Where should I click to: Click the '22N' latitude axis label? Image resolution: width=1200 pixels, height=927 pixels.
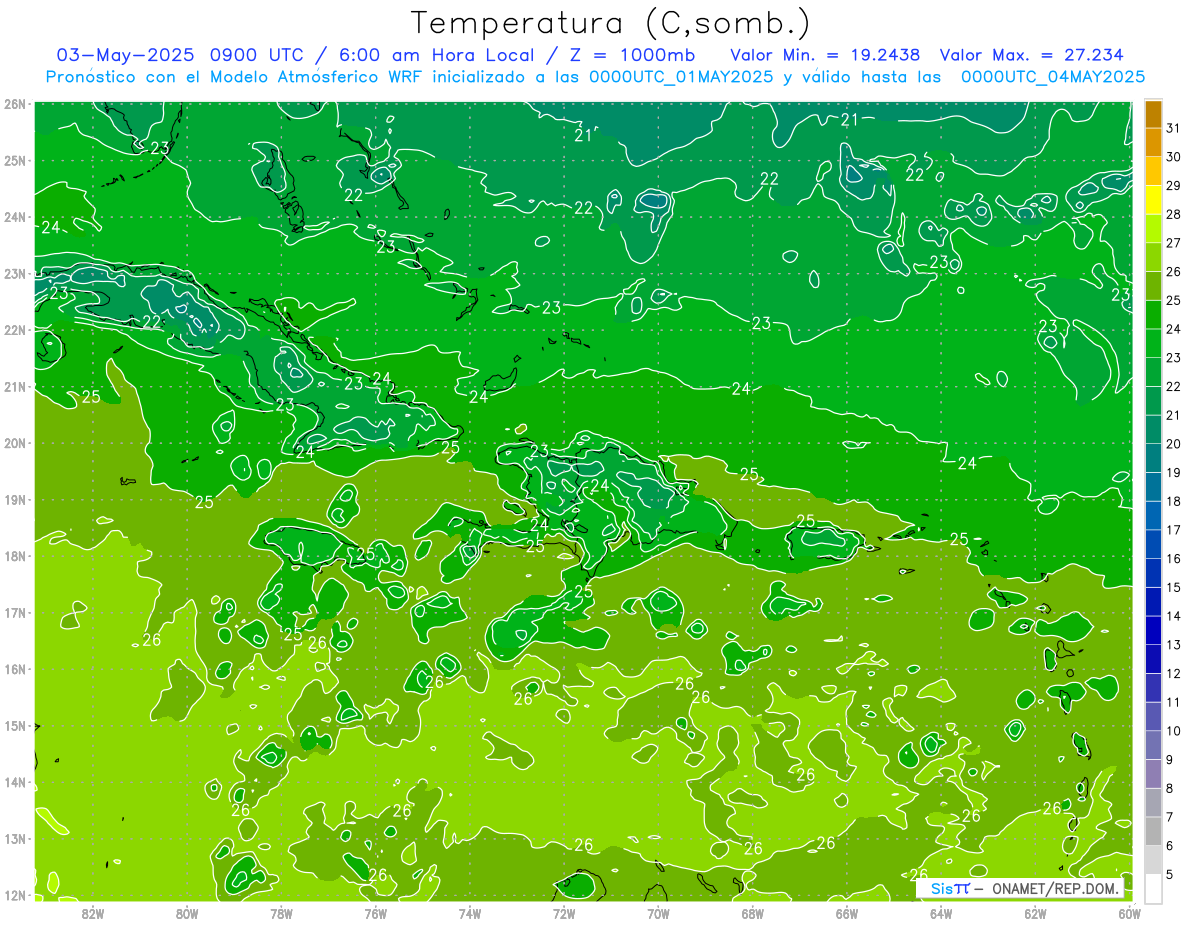15,330
